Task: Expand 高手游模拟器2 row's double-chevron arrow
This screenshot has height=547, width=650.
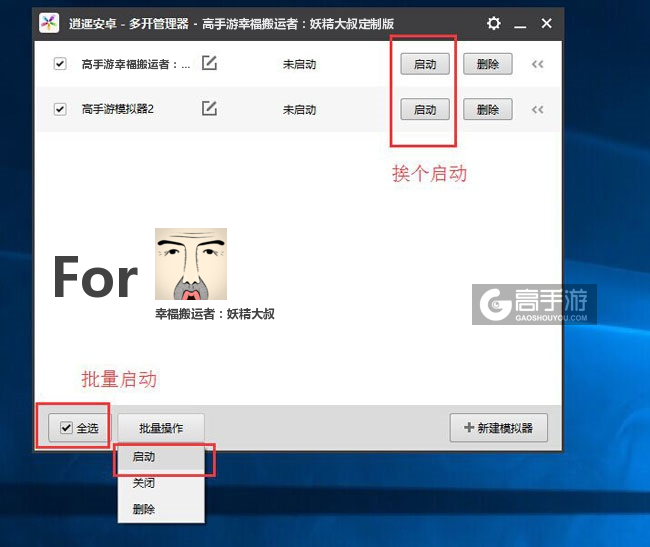Action: click(x=537, y=110)
